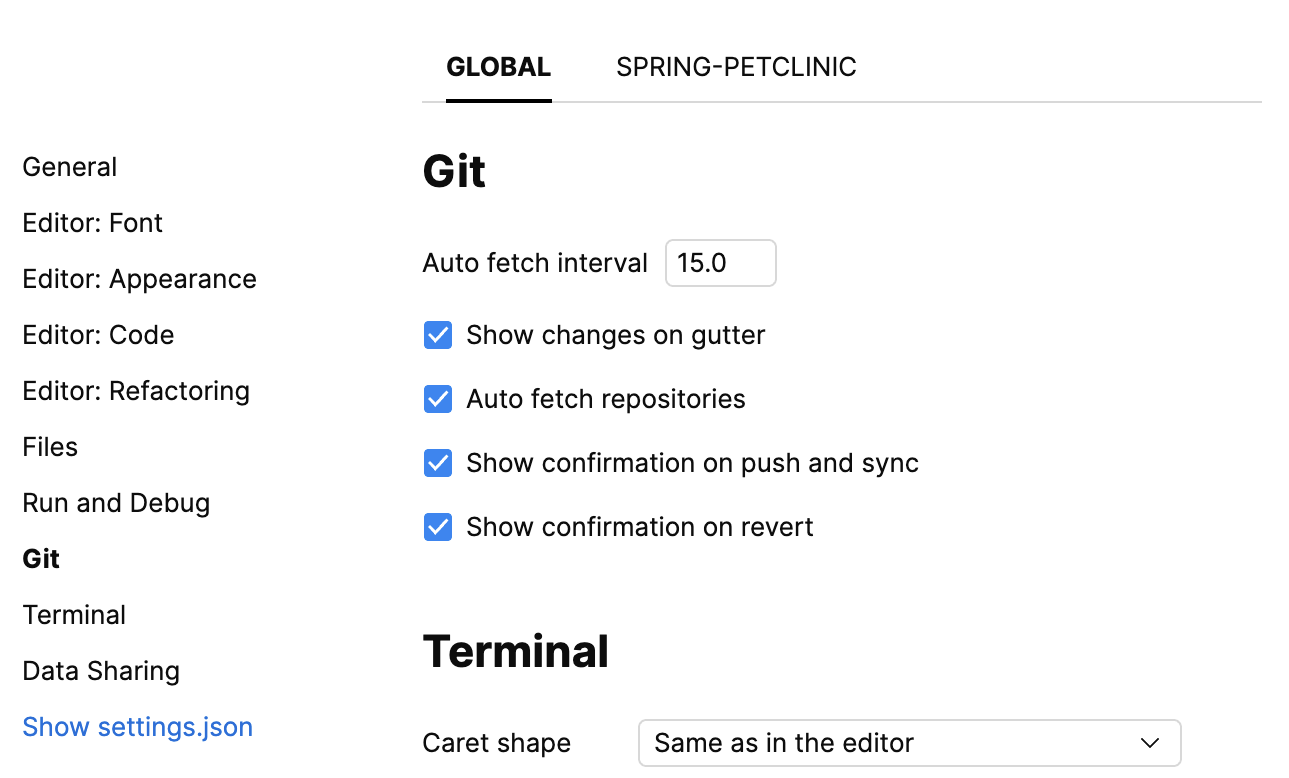
Task: Go to Editor: Appearance section
Action: point(139,279)
